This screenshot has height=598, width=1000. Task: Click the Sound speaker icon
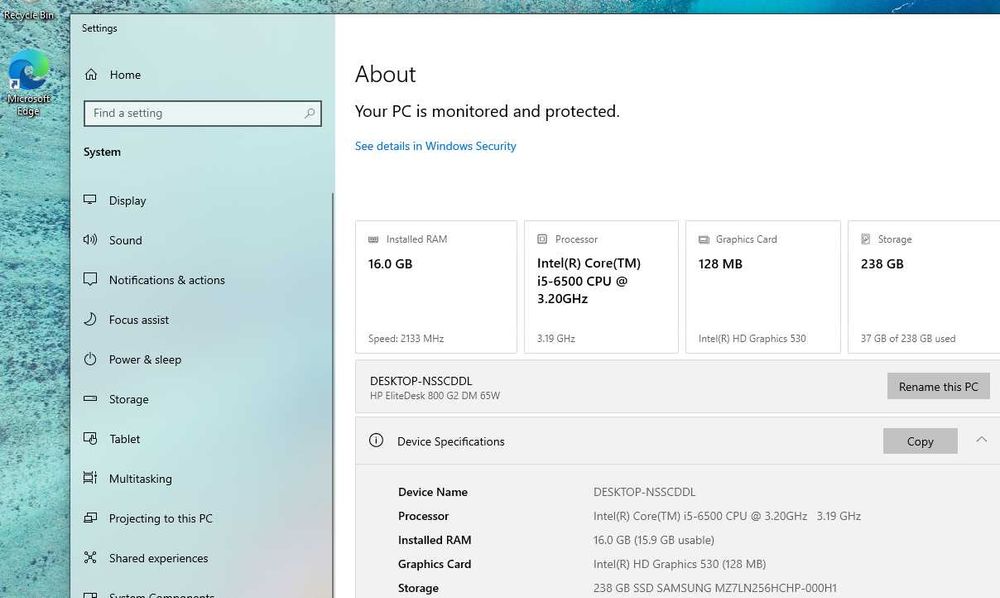[90, 240]
